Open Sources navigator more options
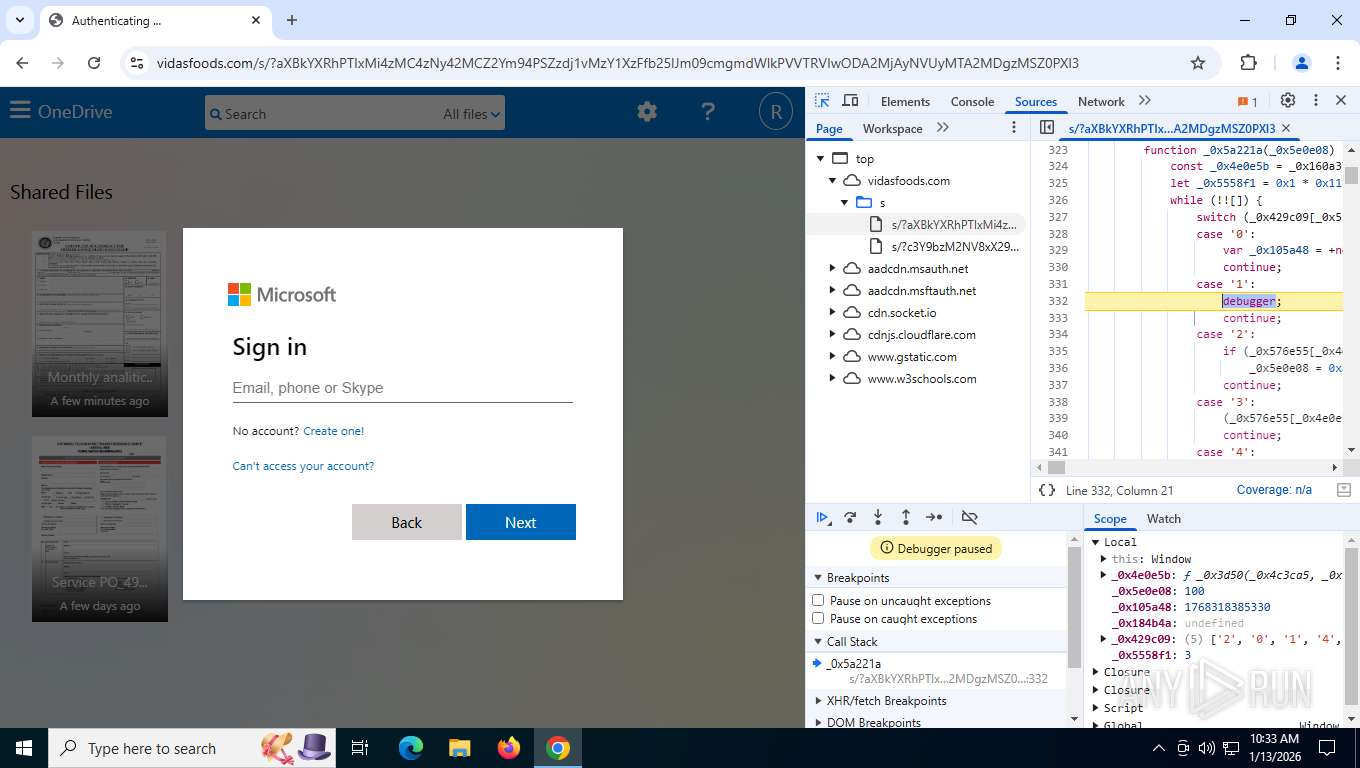The width and height of the screenshot is (1360, 768). point(1014,128)
